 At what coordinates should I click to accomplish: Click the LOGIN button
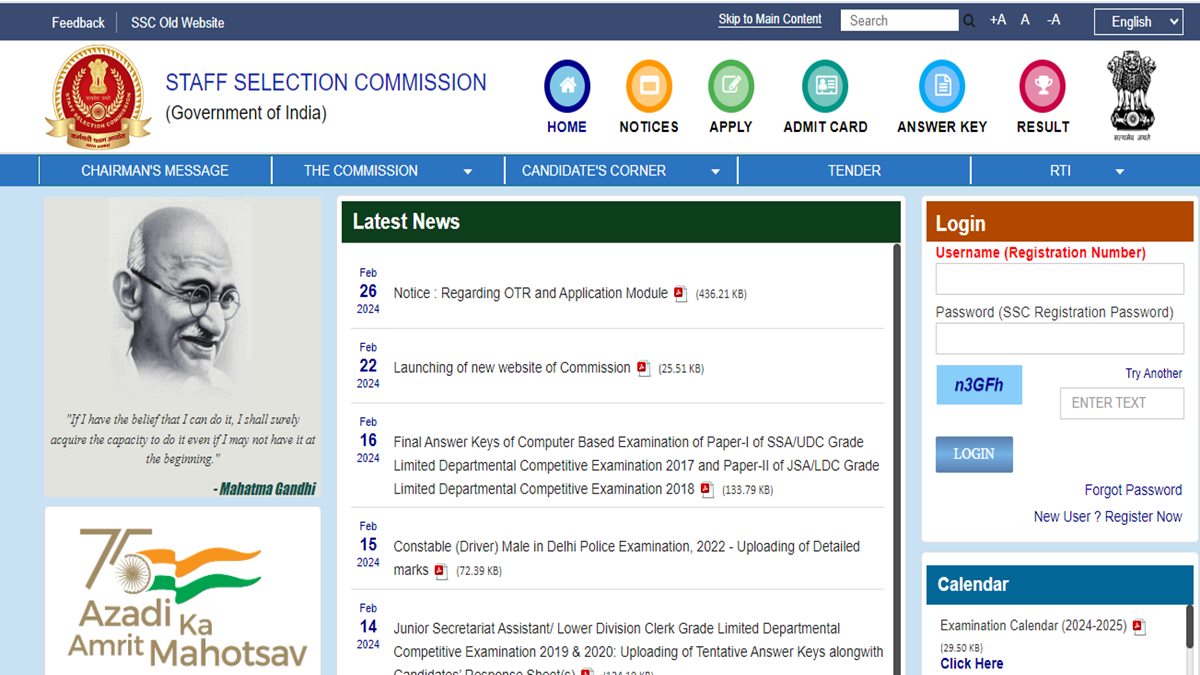[x=973, y=453]
